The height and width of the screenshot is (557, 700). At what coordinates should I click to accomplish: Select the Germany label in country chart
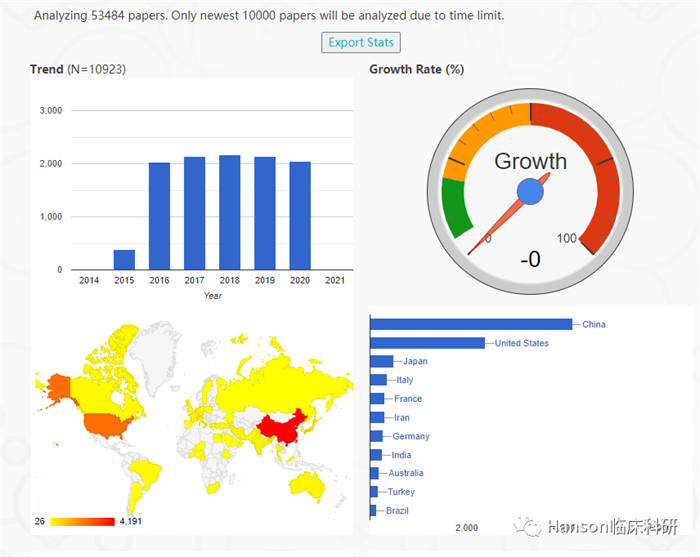point(411,436)
